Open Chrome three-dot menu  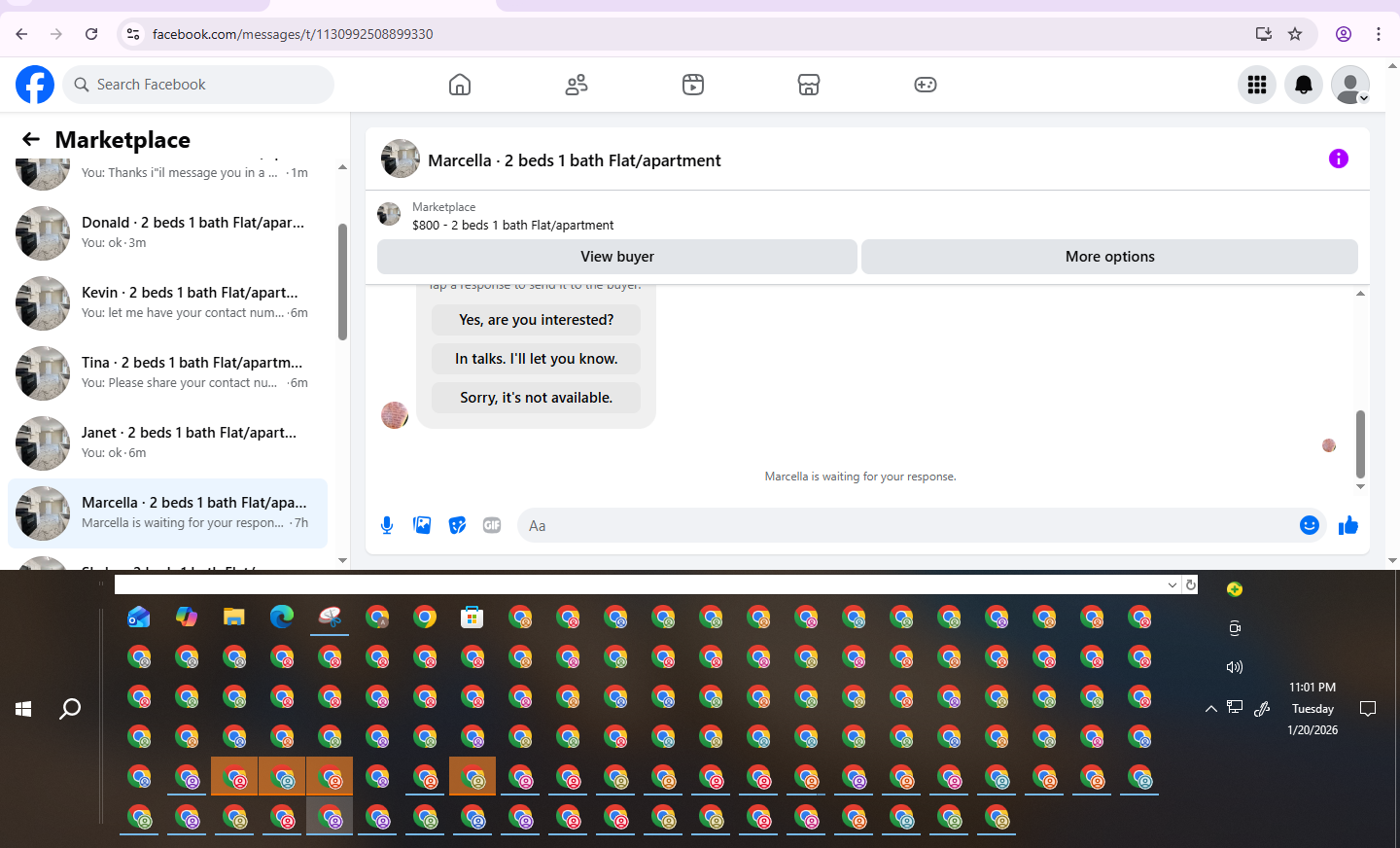point(1379,34)
